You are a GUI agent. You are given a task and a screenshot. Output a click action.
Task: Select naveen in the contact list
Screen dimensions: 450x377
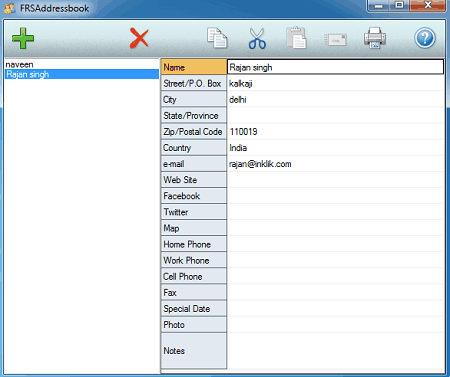coord(82,64)
